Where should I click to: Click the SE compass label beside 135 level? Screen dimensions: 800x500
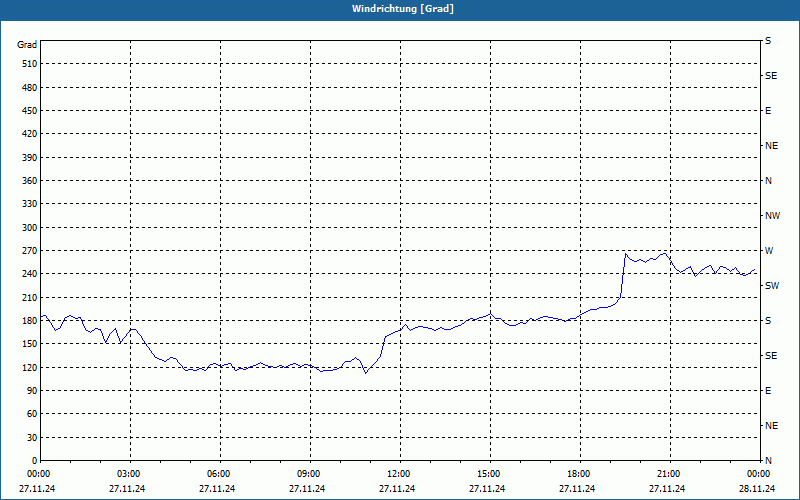click(x=771, y=356)
